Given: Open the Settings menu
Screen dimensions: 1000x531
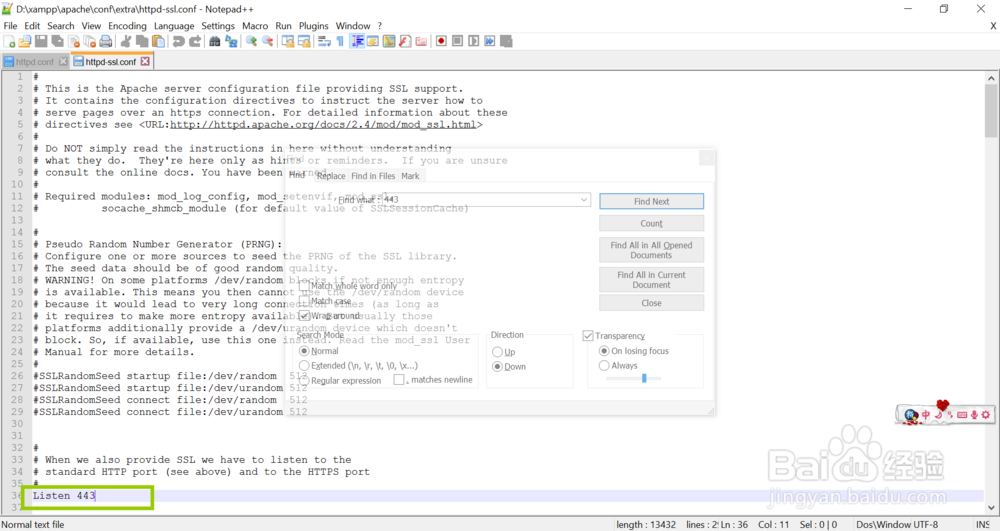Looking at the screenshot, I should coord(218,25).
